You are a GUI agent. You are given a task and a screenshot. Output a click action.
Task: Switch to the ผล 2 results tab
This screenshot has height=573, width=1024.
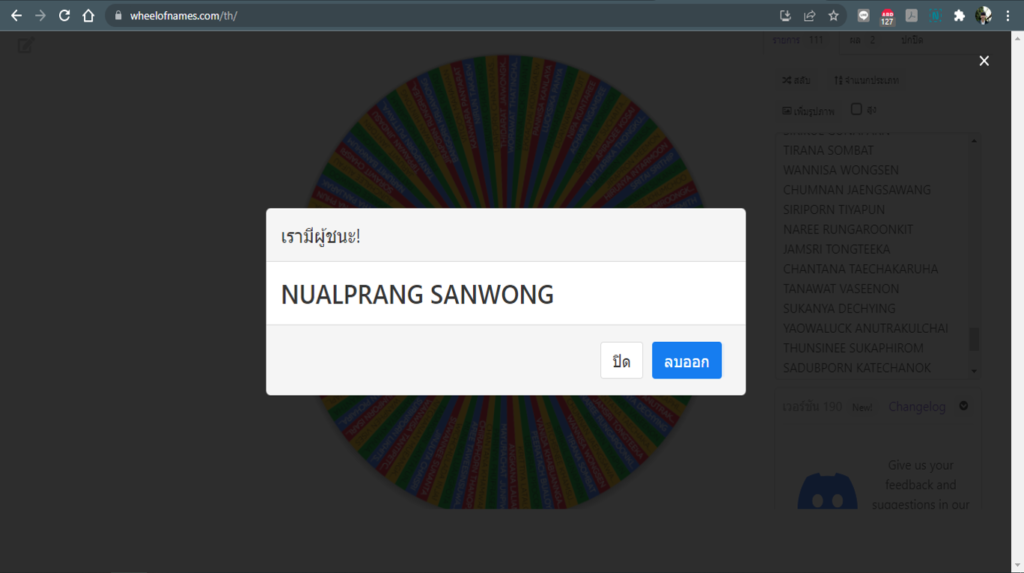(x=862, y=40)
